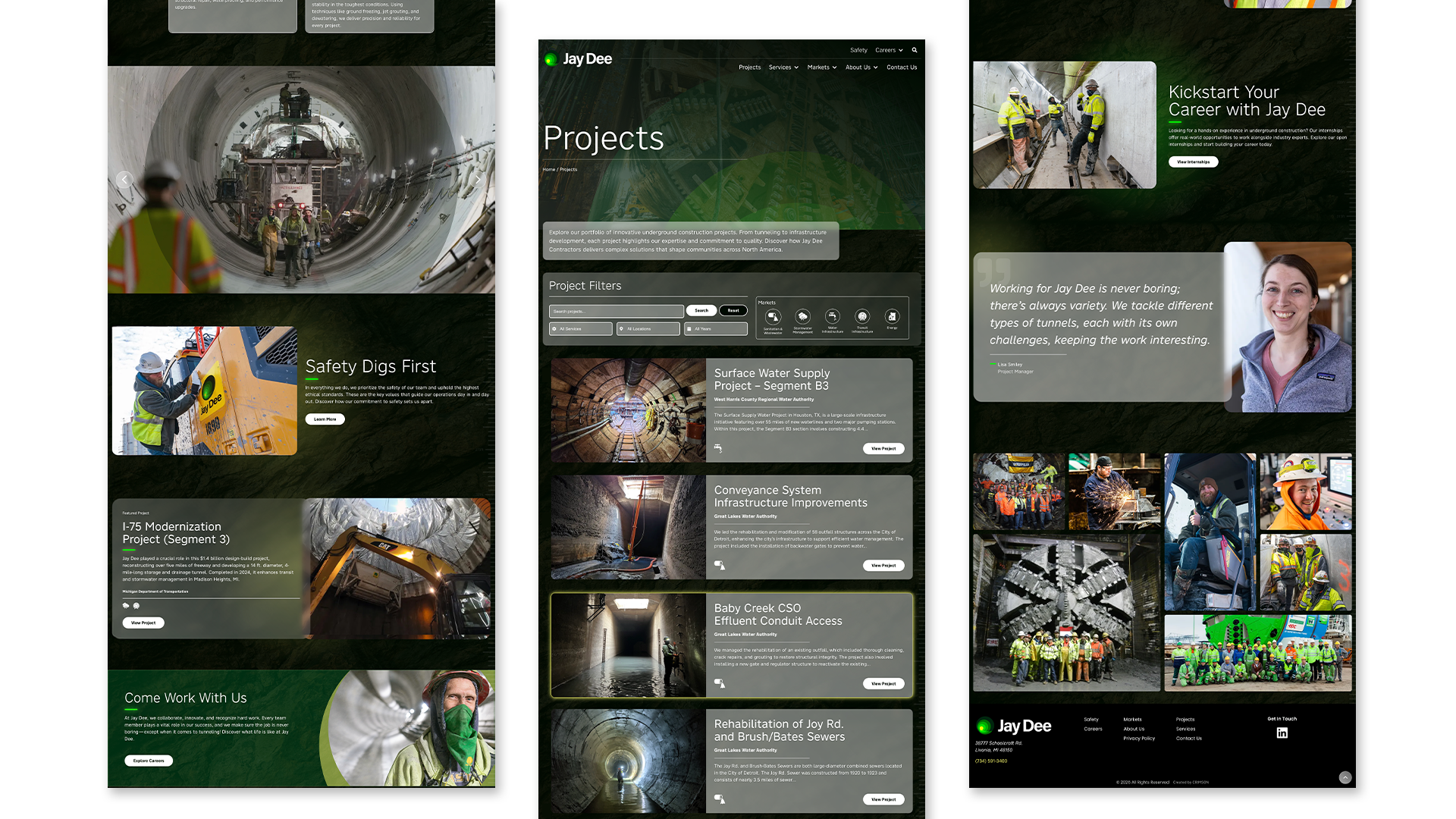Click Baby Creek CSO project thumbnail image
Image resolution: width=1456 pixels, height=819 pixels.
pos(629,645)
